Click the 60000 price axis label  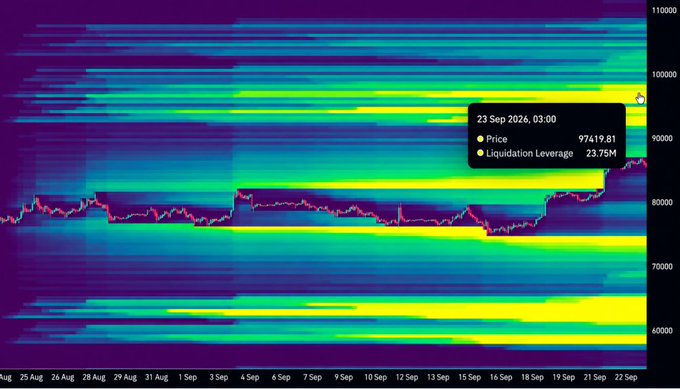(x=662, y=330)
